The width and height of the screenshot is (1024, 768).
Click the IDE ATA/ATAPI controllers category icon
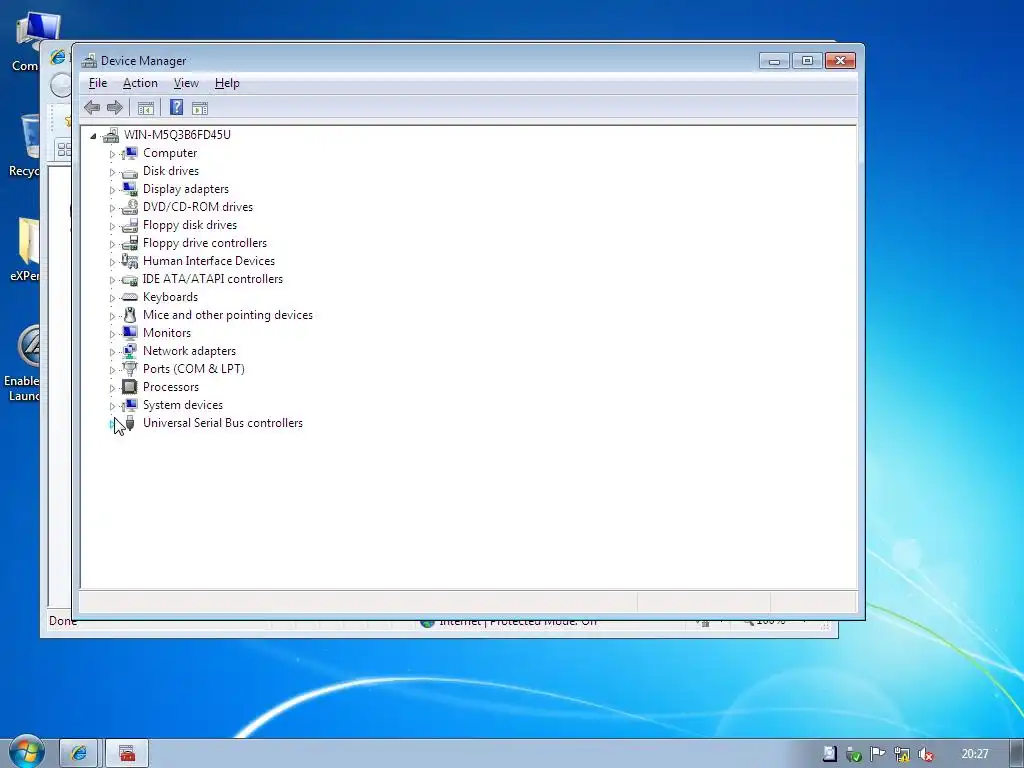tap(129, 280)
